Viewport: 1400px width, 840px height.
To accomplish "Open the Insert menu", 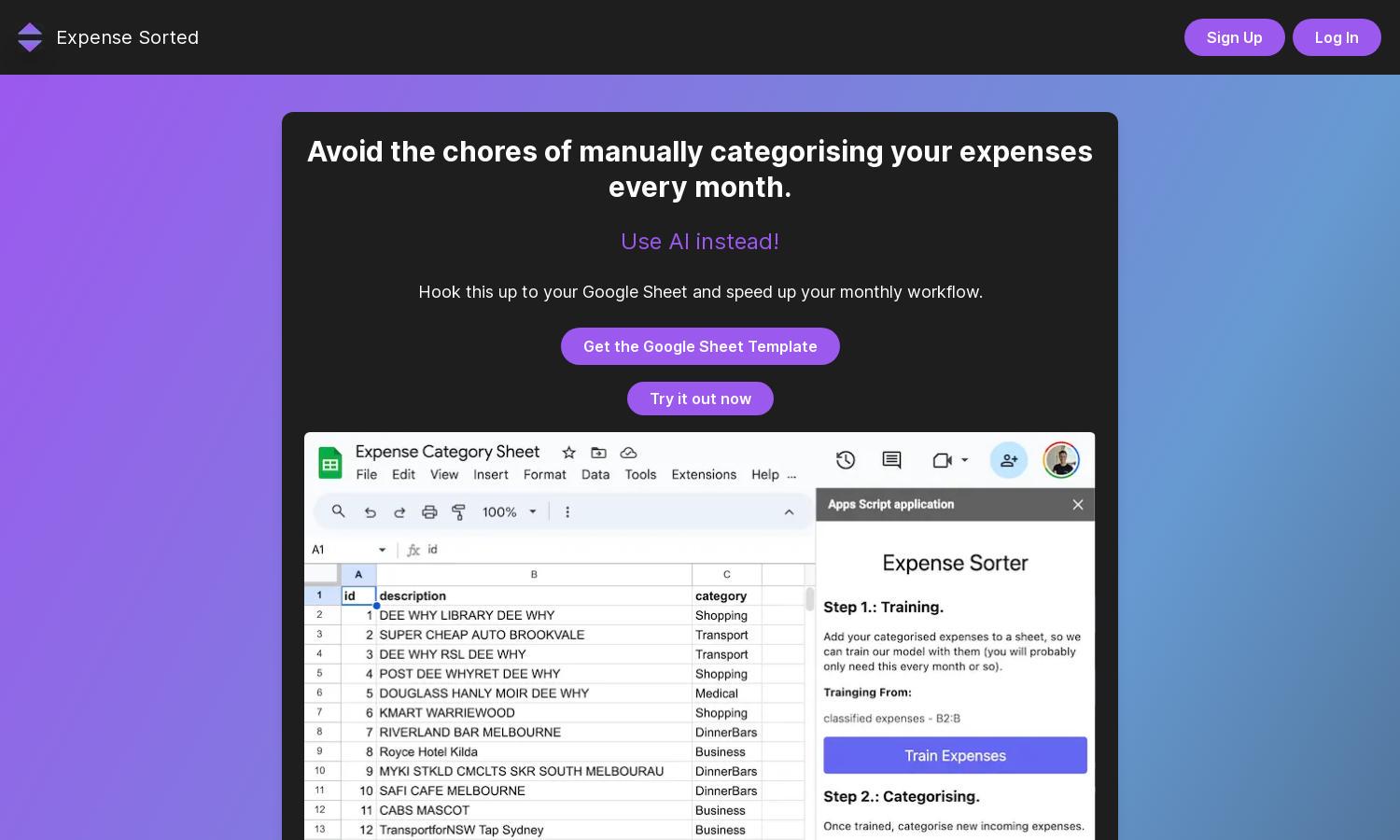I will 491,474.
